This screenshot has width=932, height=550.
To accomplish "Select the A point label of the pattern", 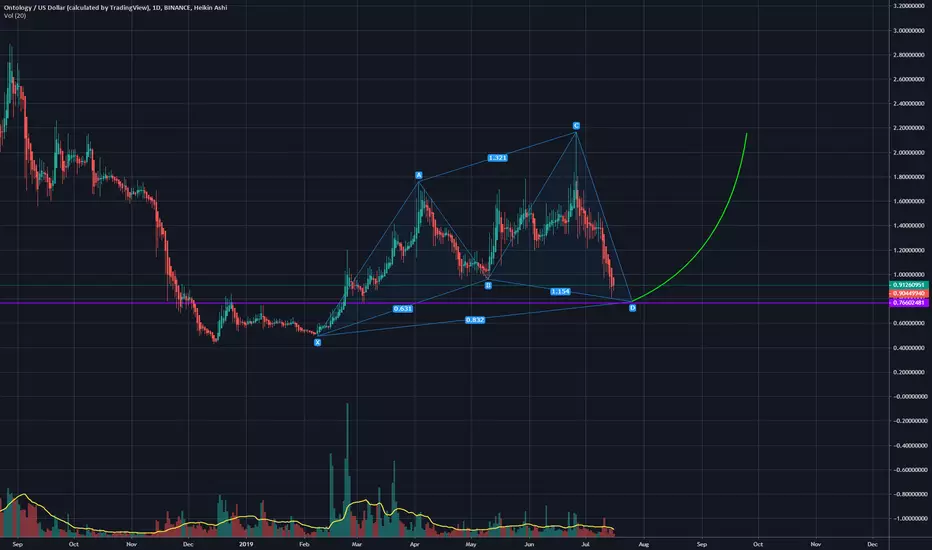I will 418,175.
